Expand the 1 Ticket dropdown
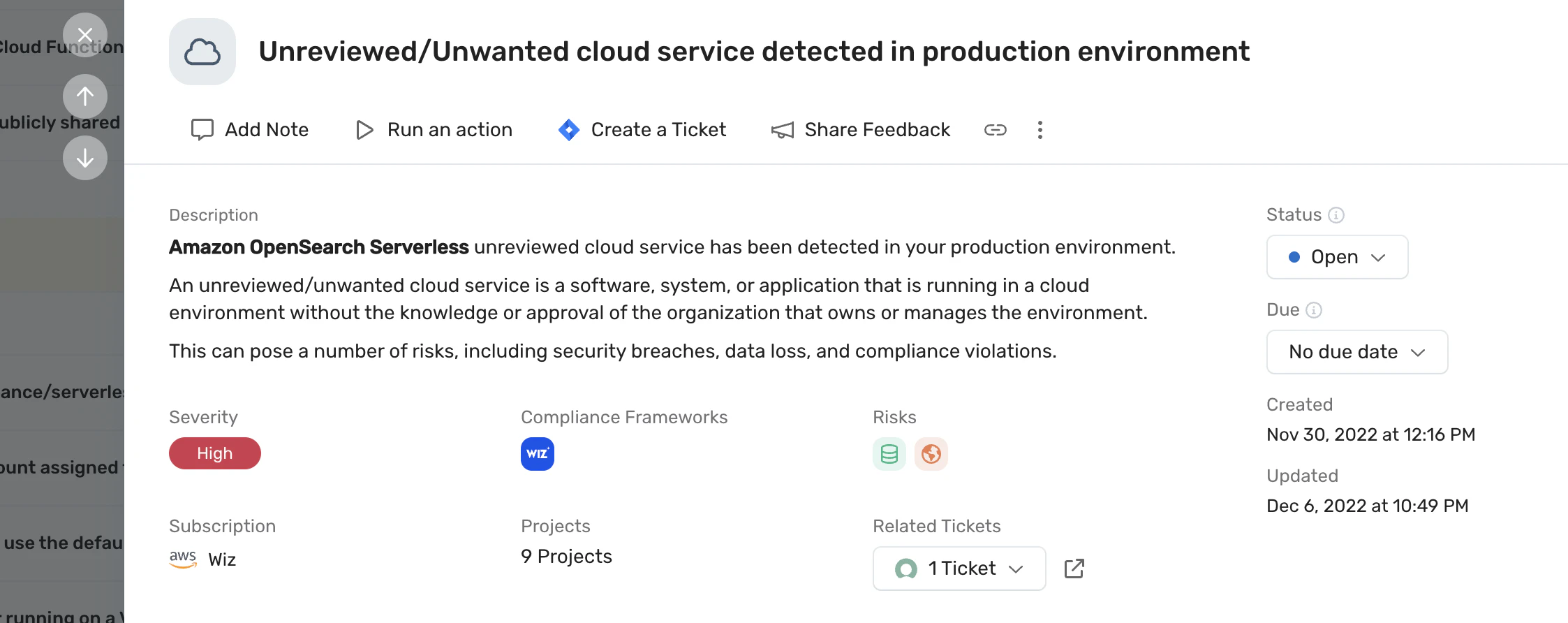1568x623 pixels. pyautogui.click(x=959, y=569)
